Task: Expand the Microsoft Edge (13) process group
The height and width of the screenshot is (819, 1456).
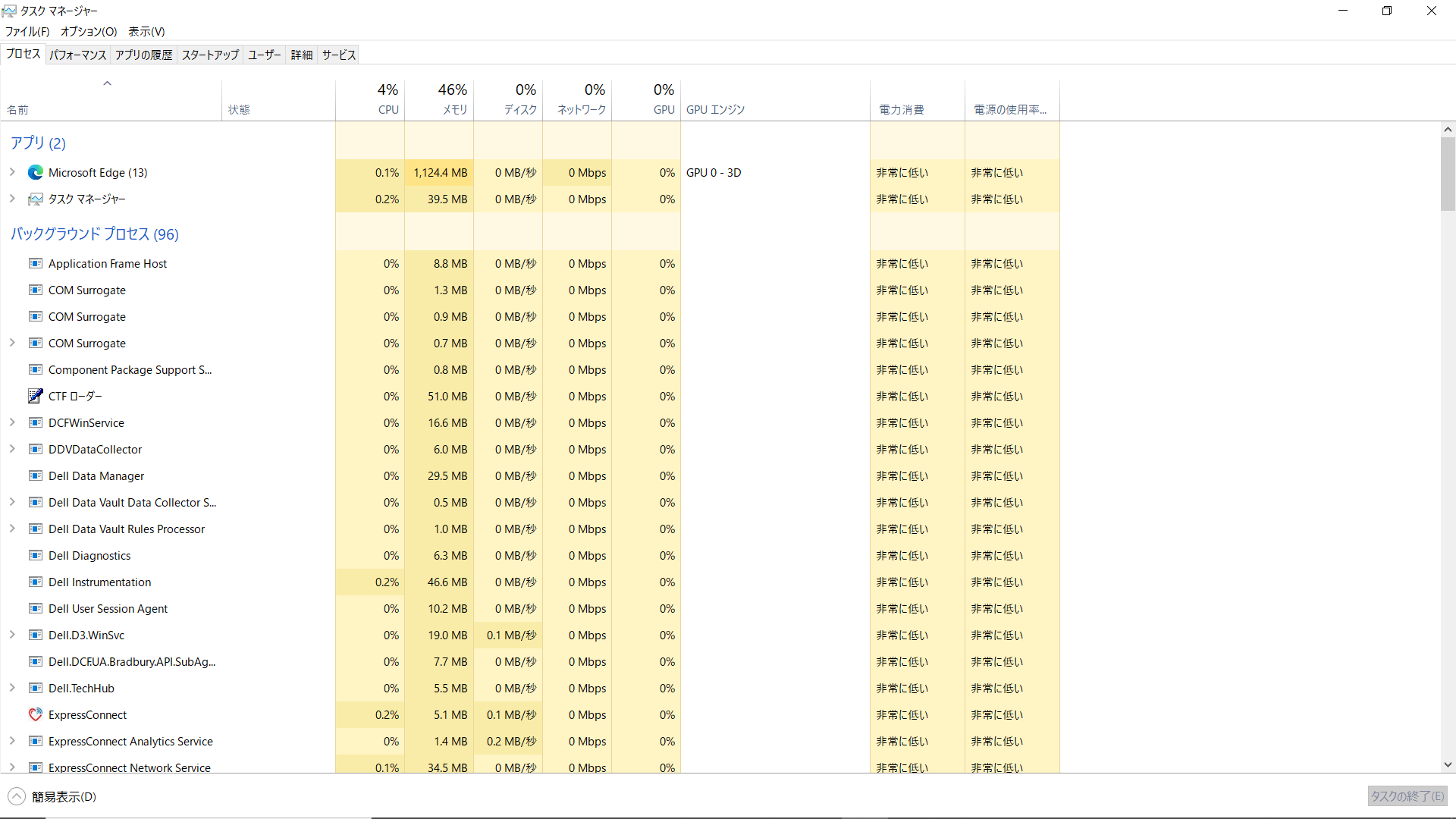Action: click(x=12, y=172)
